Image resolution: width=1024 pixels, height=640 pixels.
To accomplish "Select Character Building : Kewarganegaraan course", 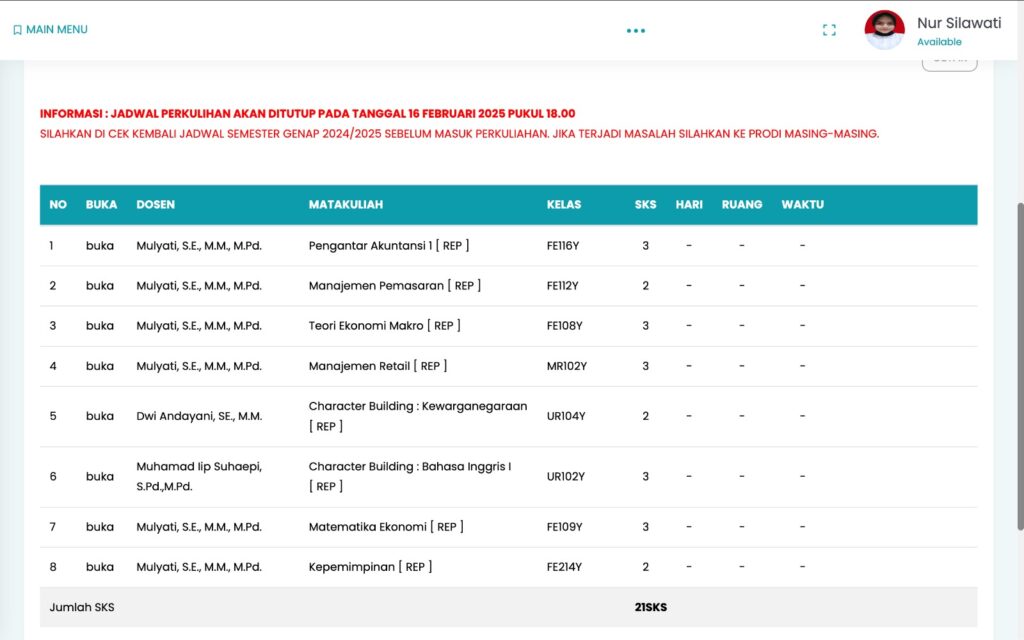I will (418, 416).
